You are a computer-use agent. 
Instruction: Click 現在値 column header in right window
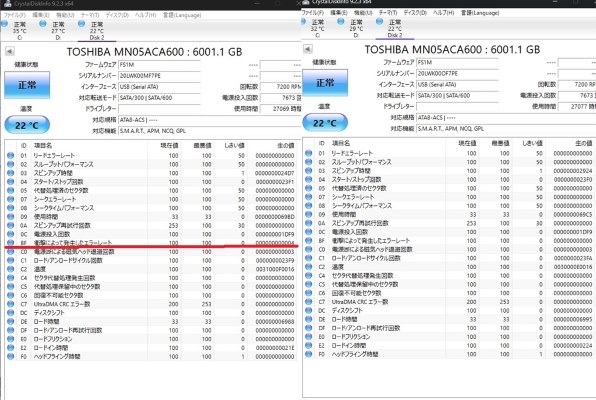click(467, 143)
